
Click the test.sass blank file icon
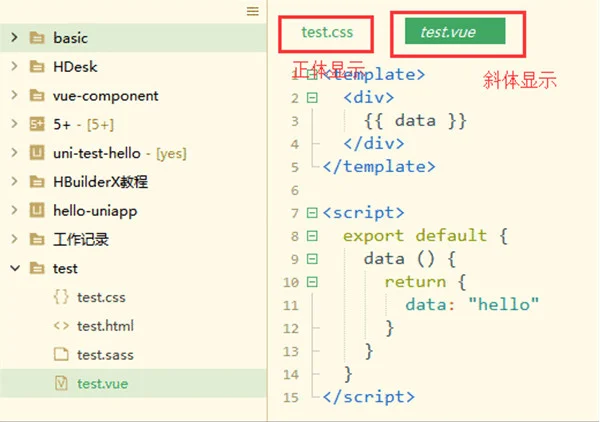[x=61, y=355]
